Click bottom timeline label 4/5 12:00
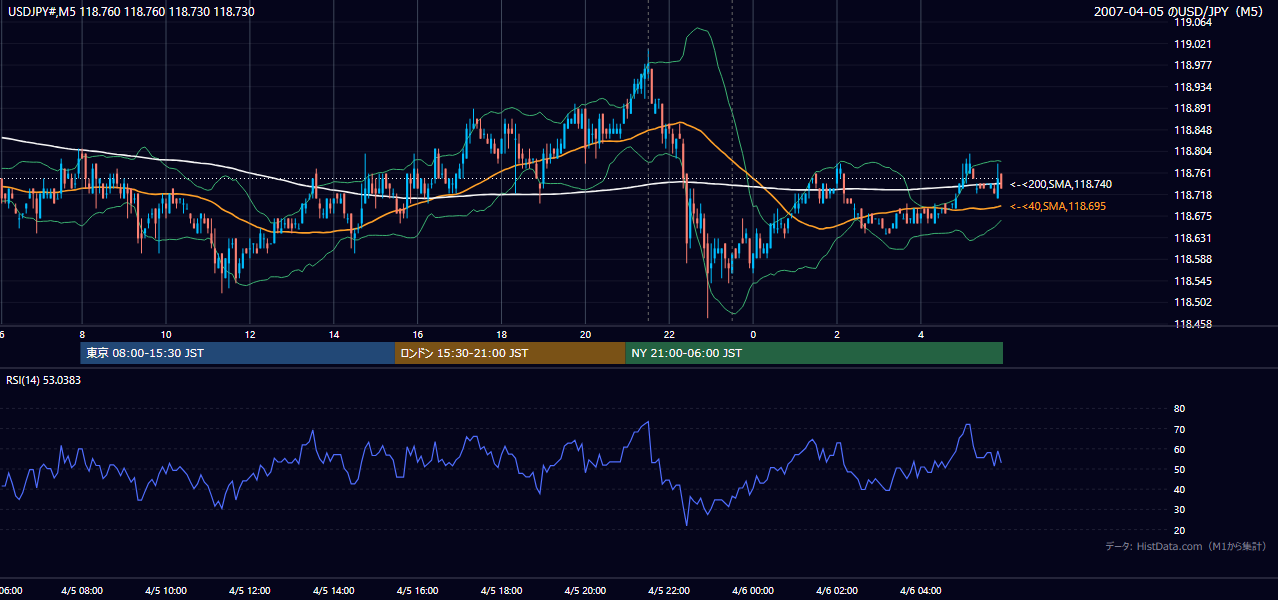Screen dimensions: 1278x600 click(250, 591)
